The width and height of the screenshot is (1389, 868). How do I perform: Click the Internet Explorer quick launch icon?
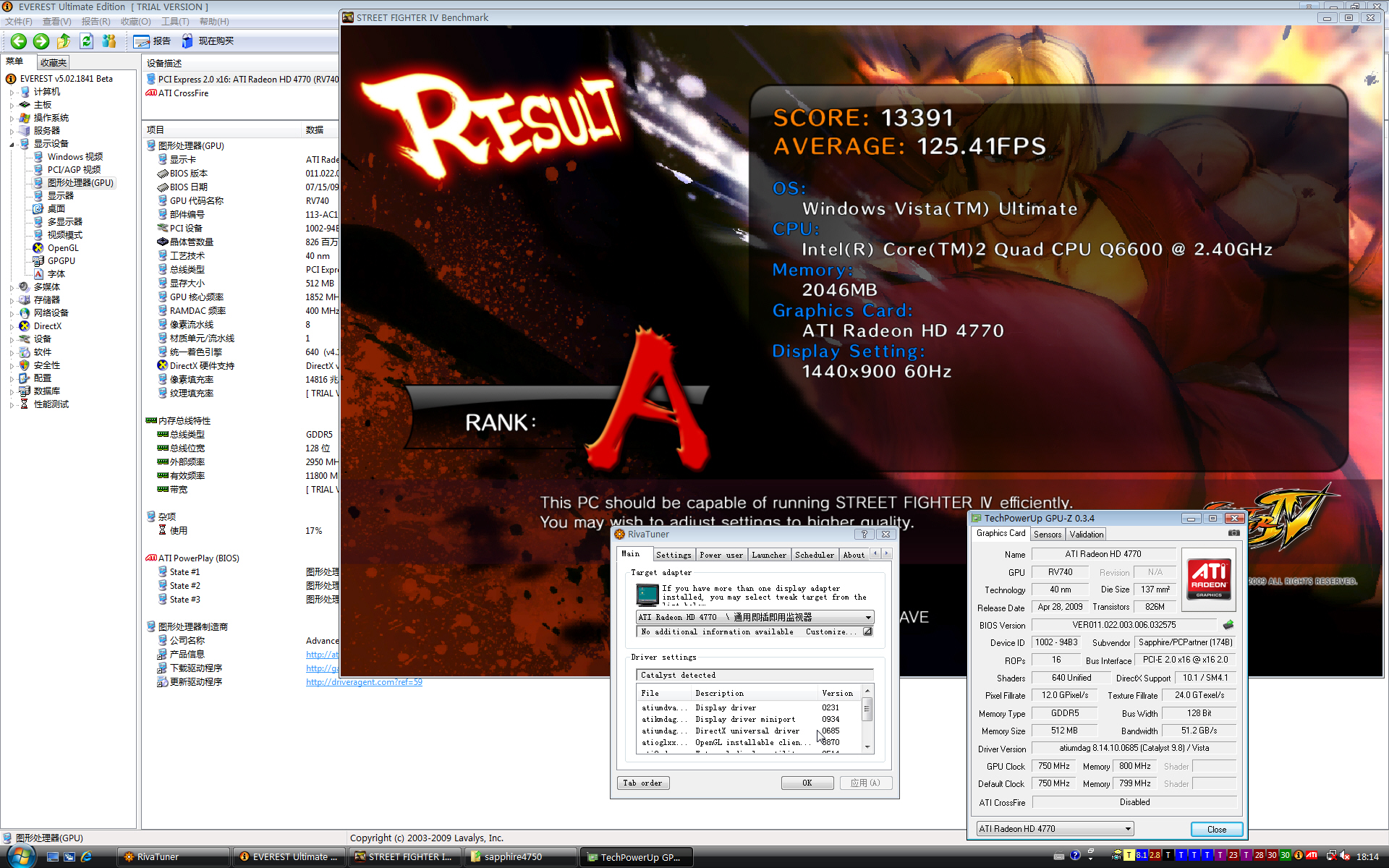click(86, 857)
